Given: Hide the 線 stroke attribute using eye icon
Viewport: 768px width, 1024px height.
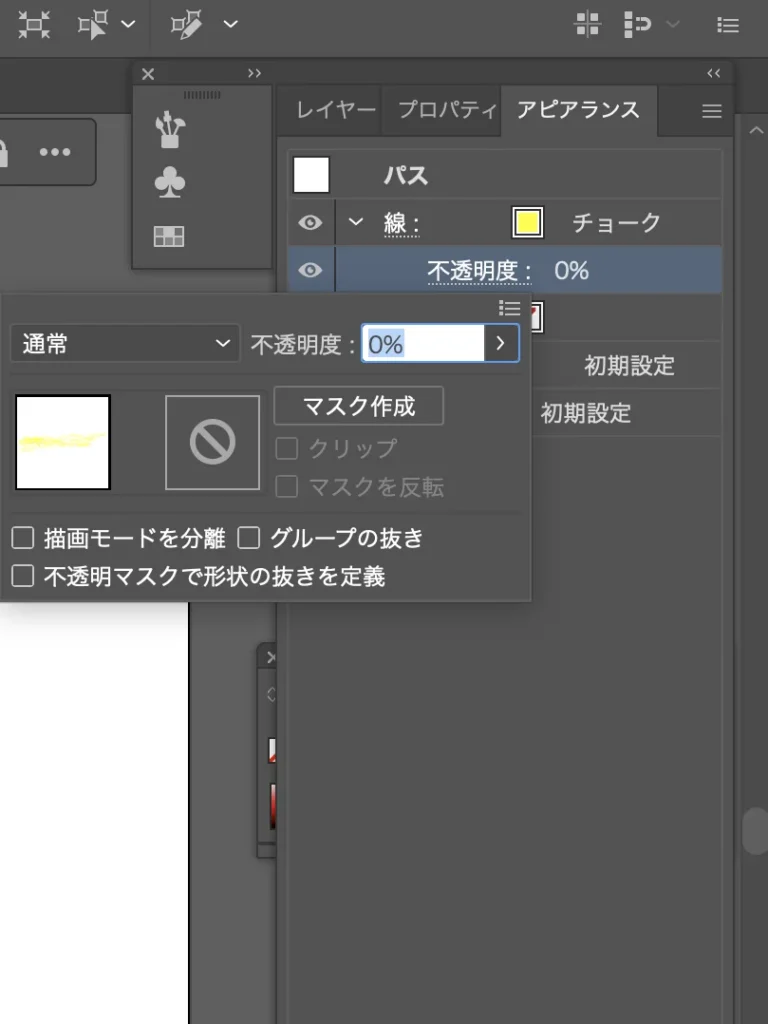Looking at the screenshot, I should pos(311,223).
